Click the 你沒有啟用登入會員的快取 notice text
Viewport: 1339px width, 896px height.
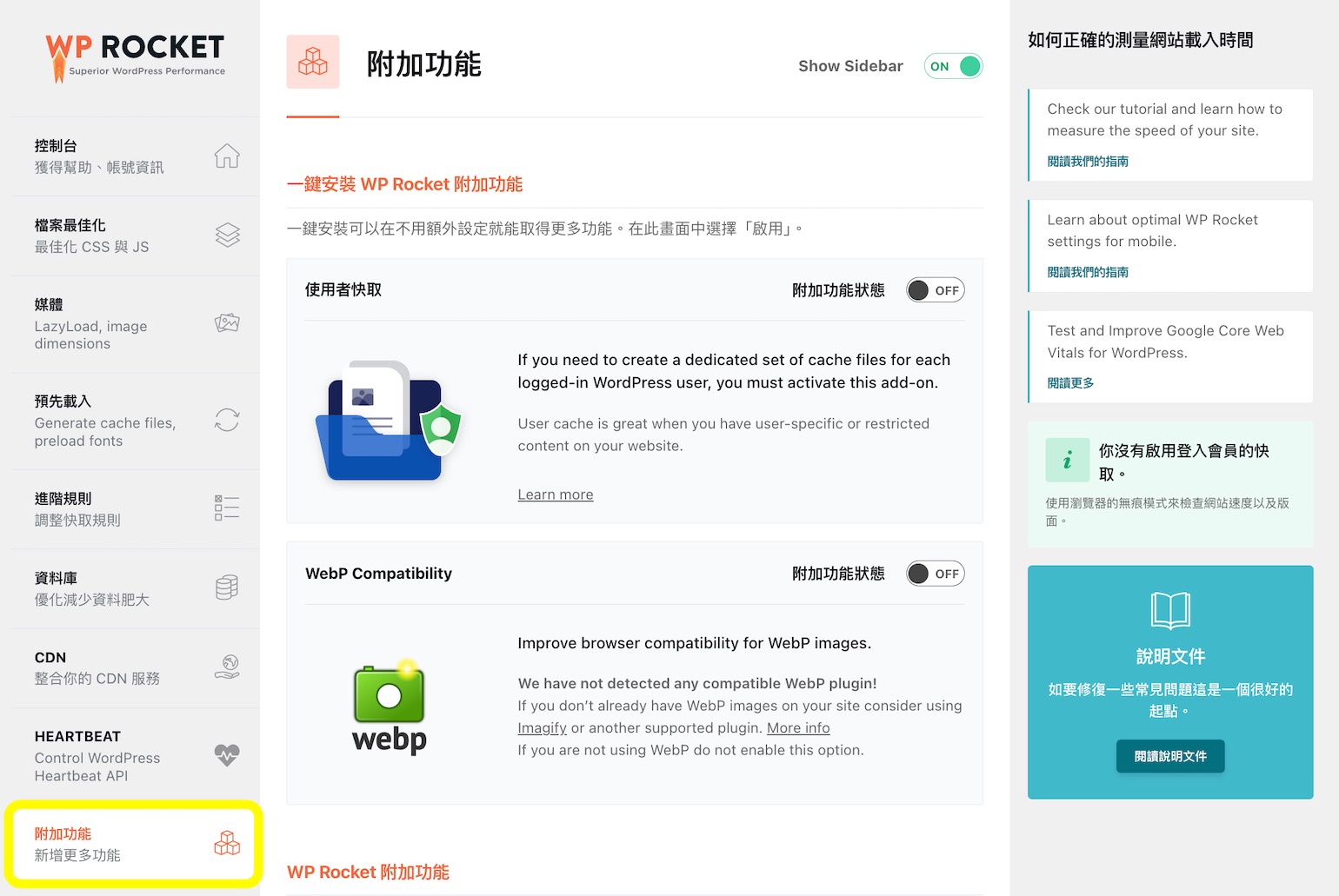(x=1184, y=462)
